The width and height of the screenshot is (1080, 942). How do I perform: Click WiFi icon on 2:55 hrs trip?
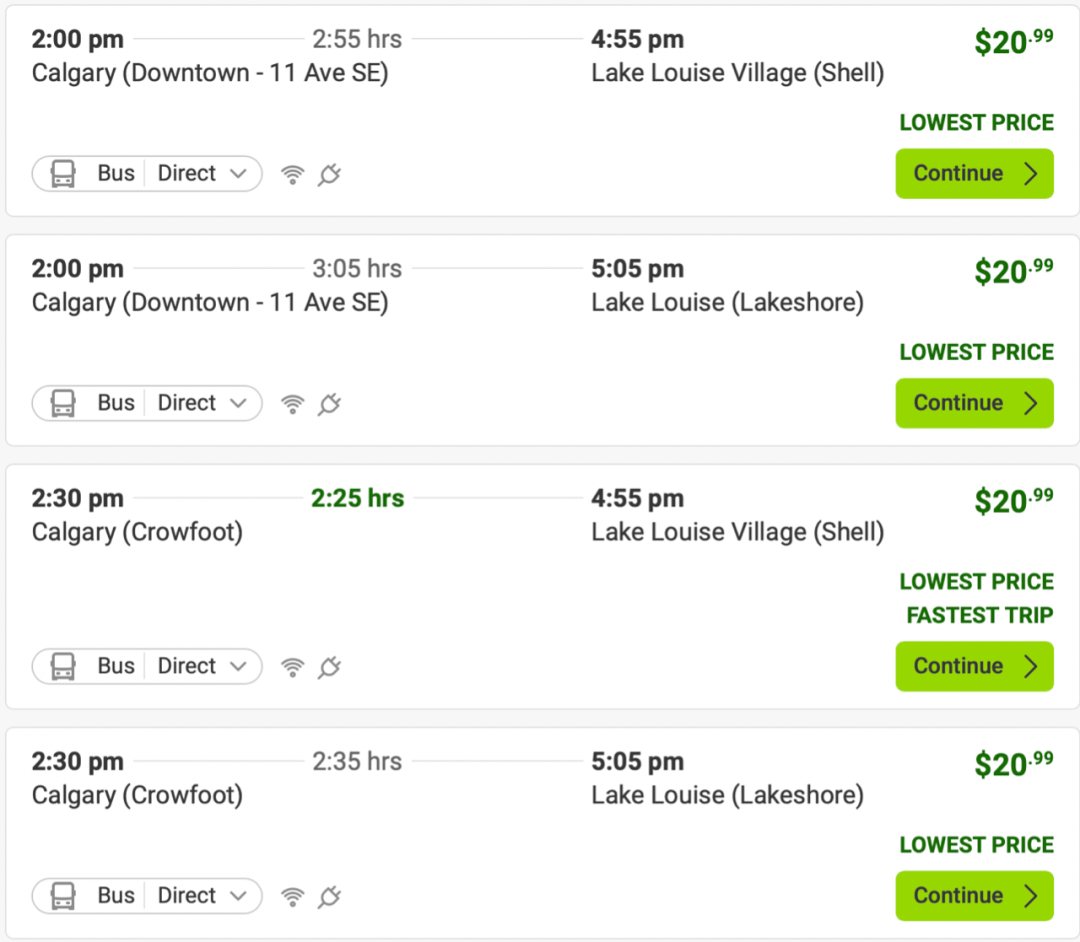tap(293, 175)
